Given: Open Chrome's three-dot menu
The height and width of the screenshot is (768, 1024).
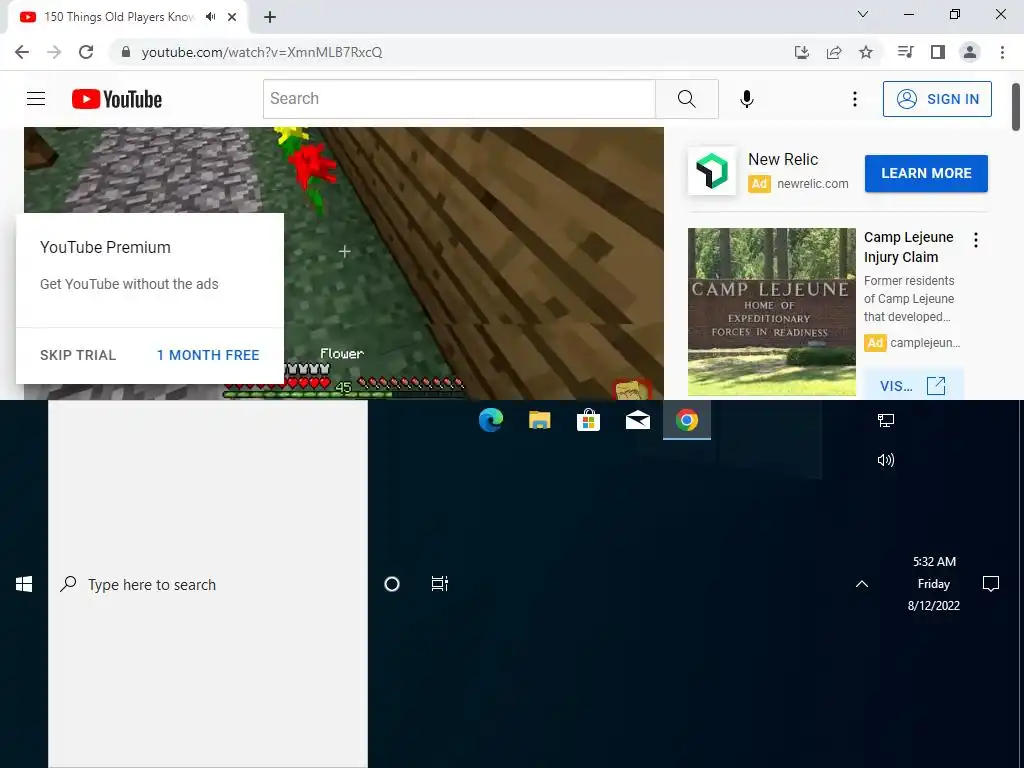Looking at the screenshot, I should click(x=1002, y=52).
